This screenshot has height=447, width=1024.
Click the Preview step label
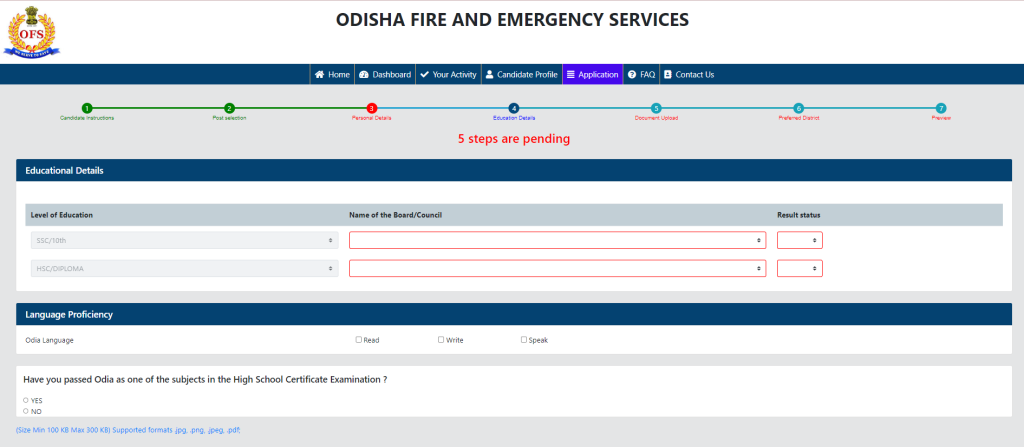pos(941,118)
